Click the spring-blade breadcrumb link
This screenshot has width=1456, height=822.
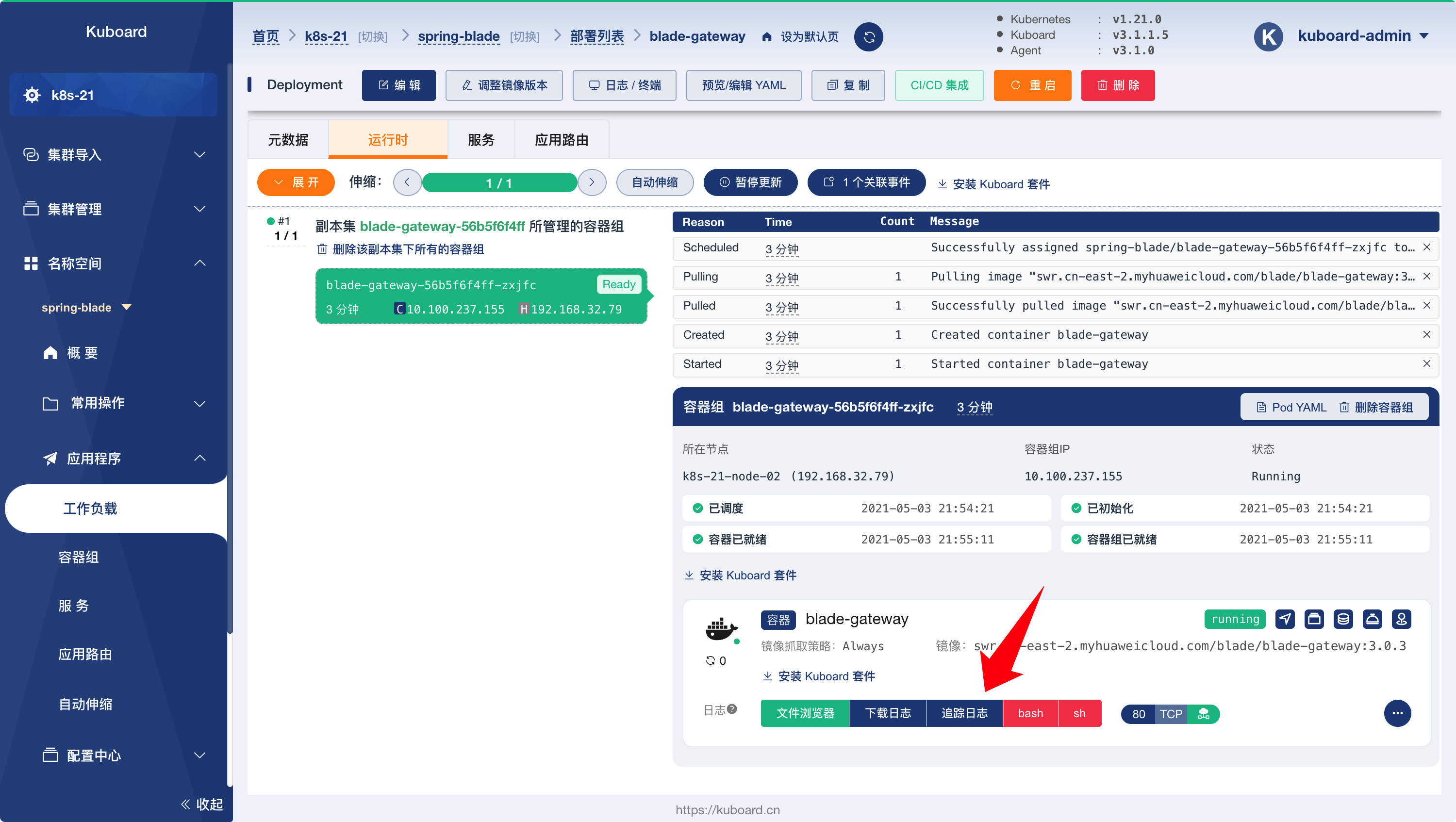tap(458, 37)
